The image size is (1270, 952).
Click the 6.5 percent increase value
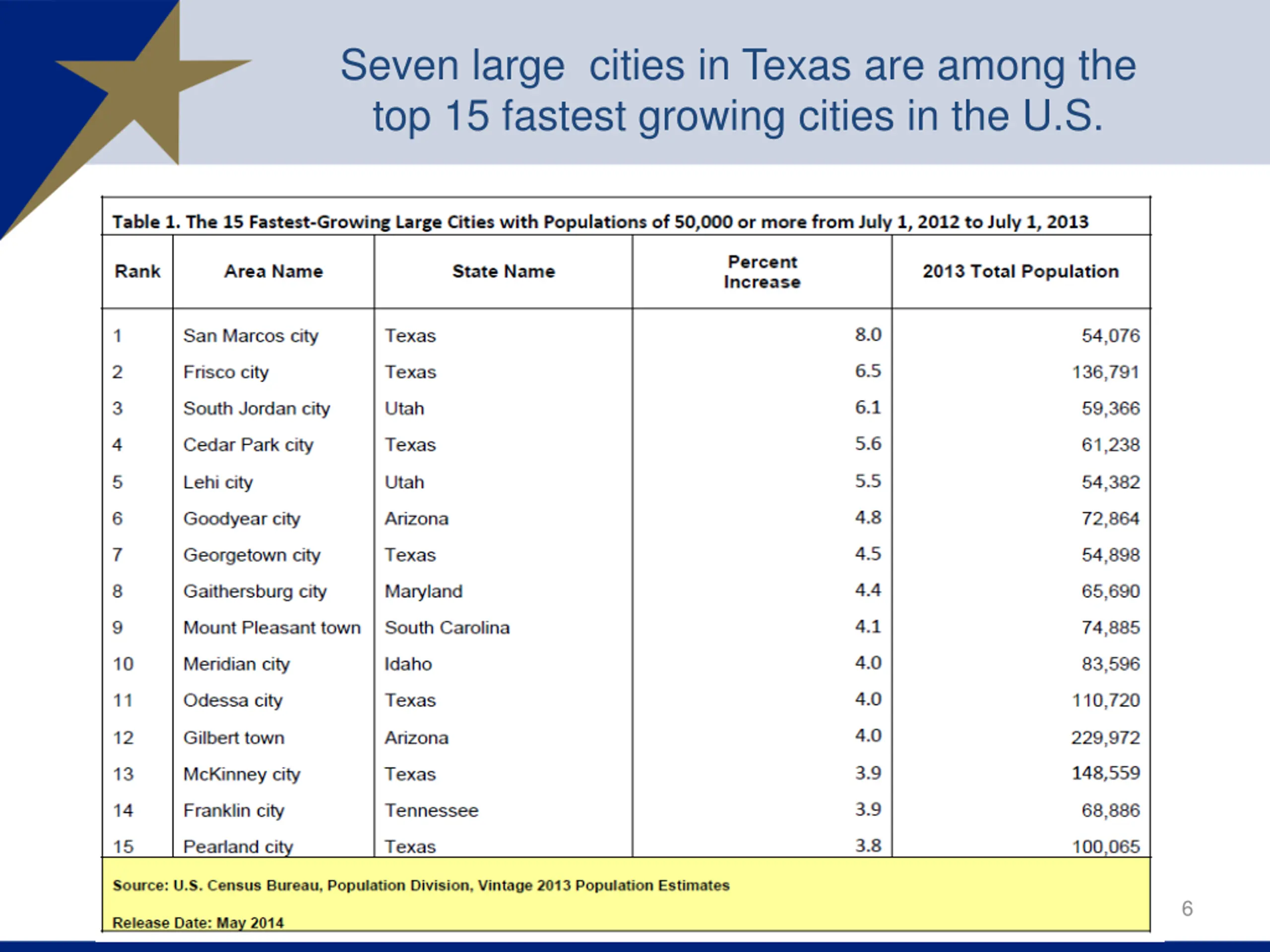868,371
